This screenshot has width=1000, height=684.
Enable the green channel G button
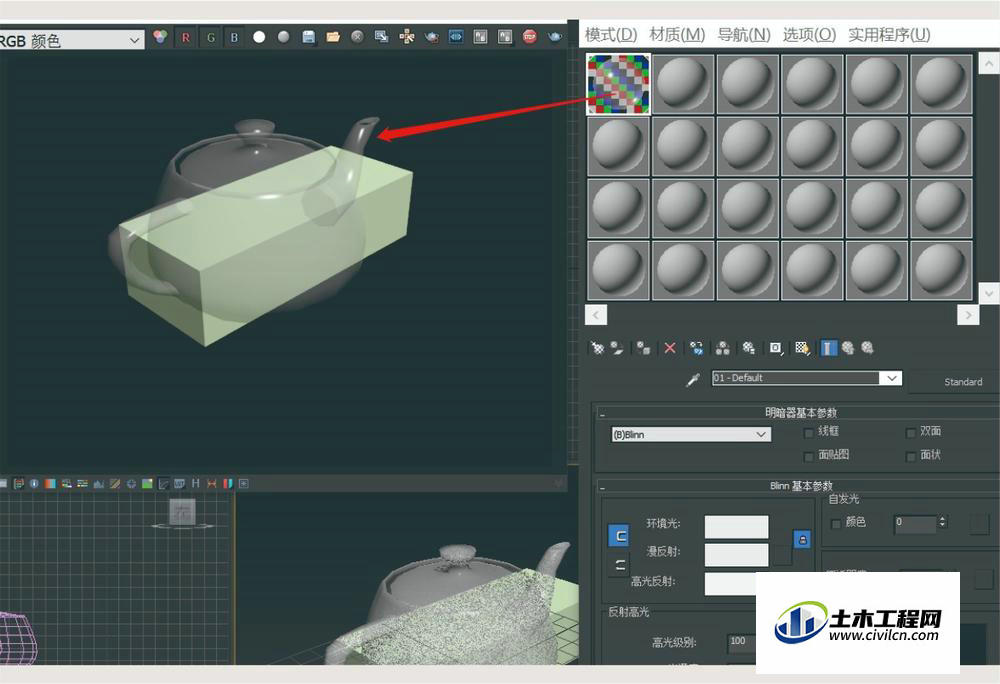point(210,38)
